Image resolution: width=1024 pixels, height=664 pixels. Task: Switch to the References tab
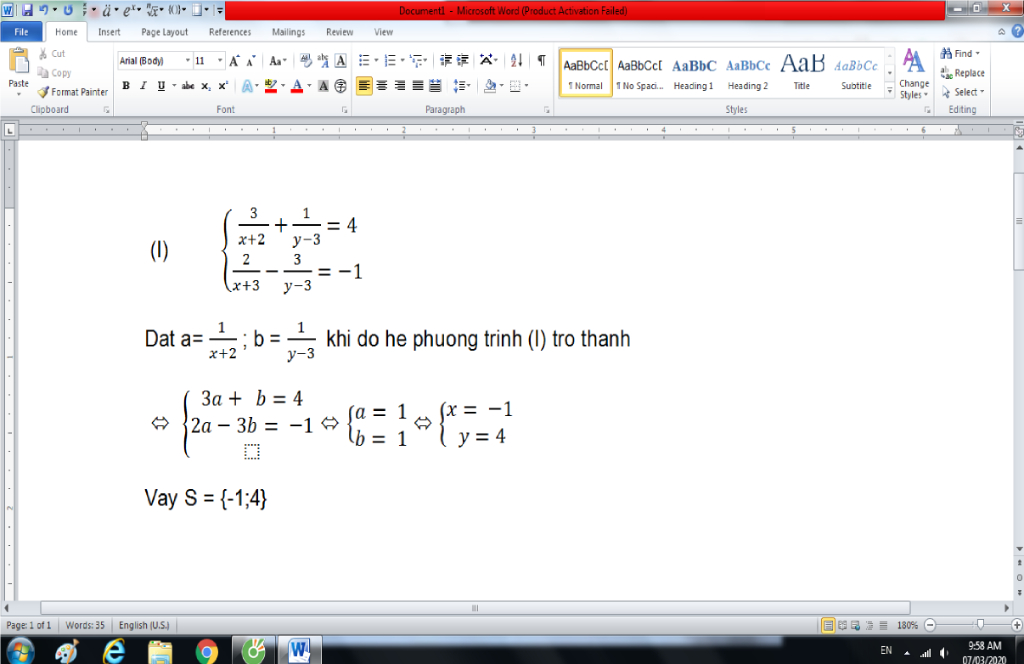coord(230,31)
